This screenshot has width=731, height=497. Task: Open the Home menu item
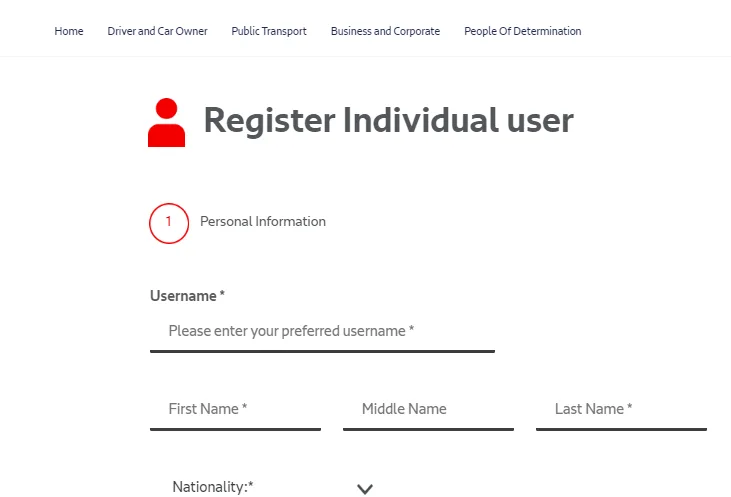69,31
